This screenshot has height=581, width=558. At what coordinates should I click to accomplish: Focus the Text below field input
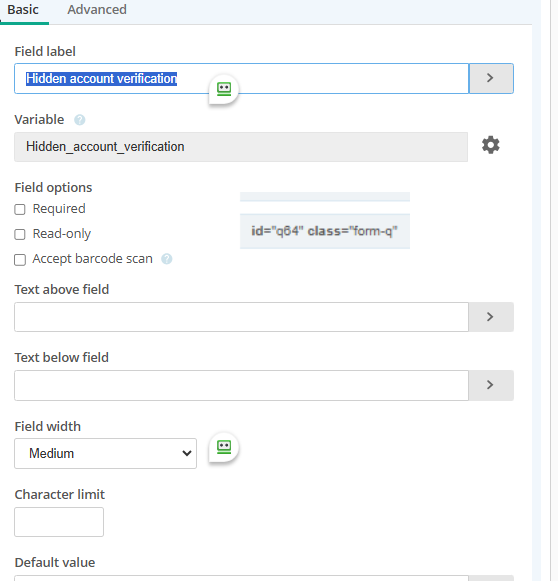[242, 385]
